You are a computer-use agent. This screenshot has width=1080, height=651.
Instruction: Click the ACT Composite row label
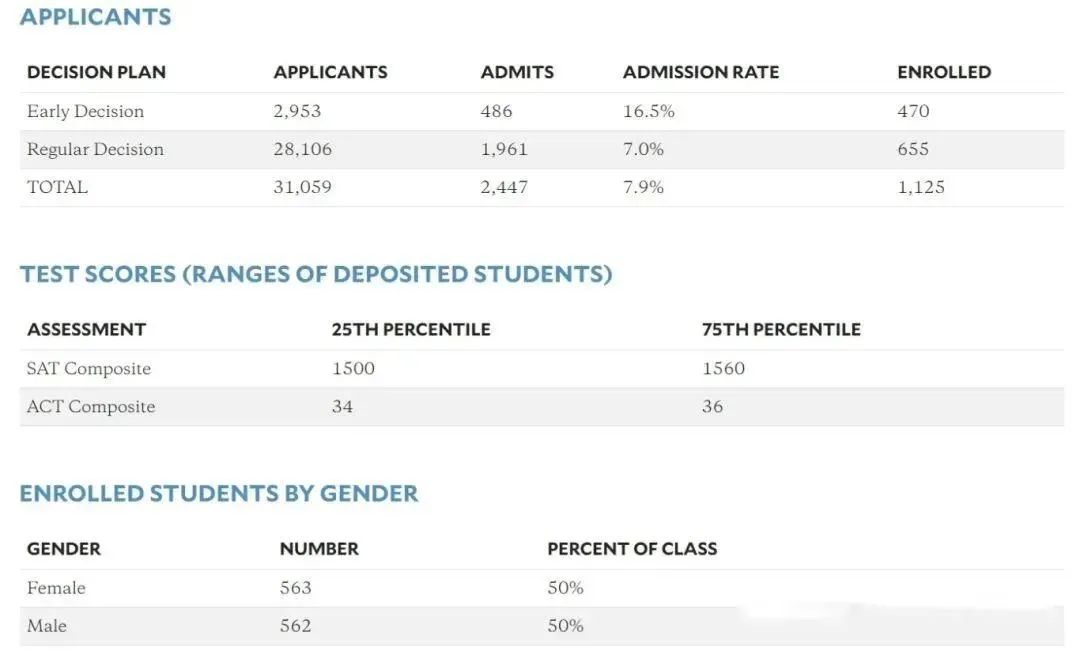point(91,406)
